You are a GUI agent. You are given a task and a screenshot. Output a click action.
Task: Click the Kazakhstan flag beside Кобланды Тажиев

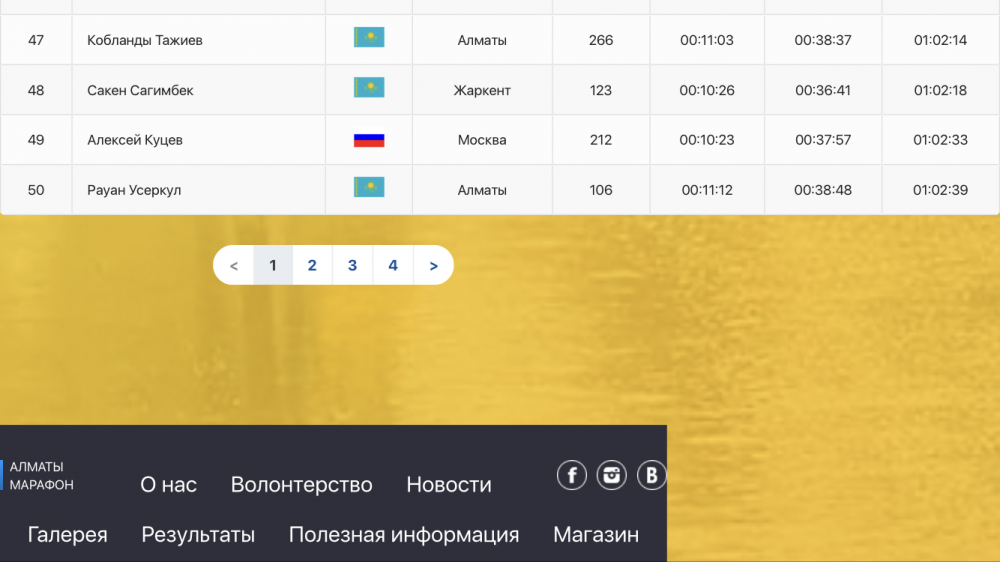pos(369,38)
